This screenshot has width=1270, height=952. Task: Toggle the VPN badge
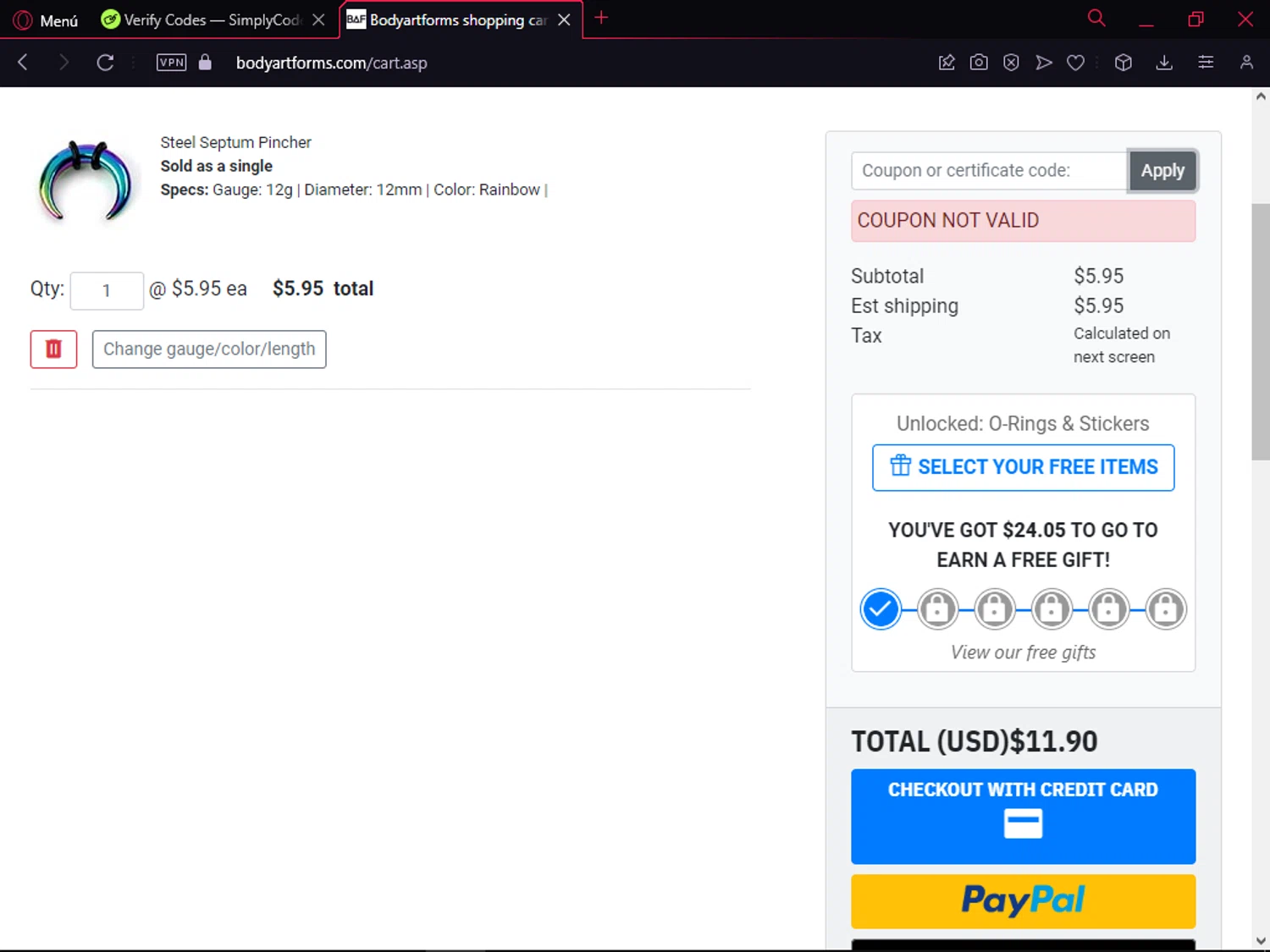click(x=172, y=62)
